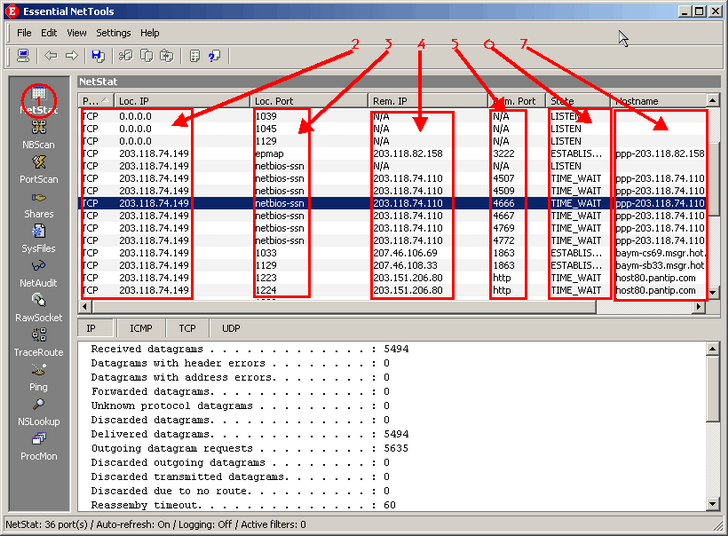Open the TraceRoute tool
The height and width of the screenshot is (536, 728).
[x=39, y=343]
